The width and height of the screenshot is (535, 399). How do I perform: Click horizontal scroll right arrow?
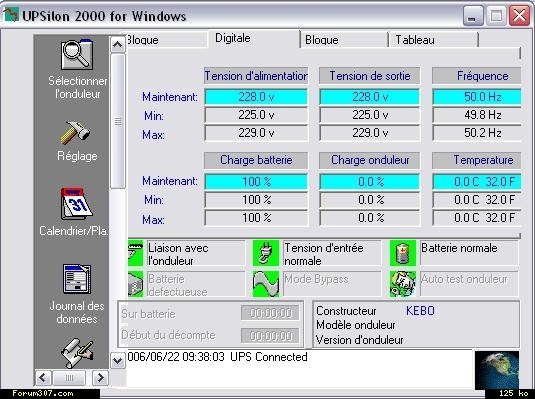pyautogui.click(x=100, y=378)
